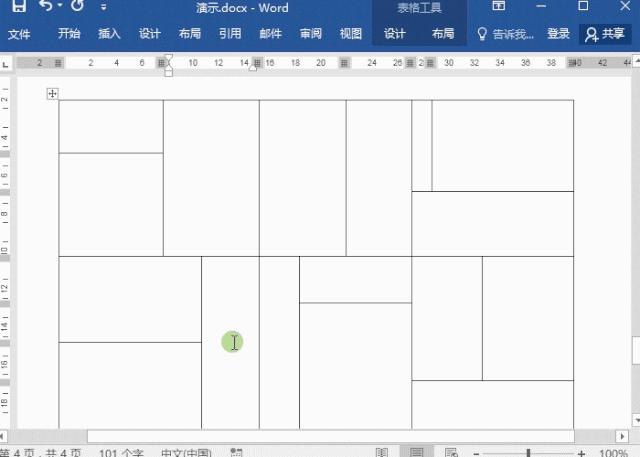640x457 pixels.
Task: Switch to Read Mode view icon
Action: coord(382,452)
